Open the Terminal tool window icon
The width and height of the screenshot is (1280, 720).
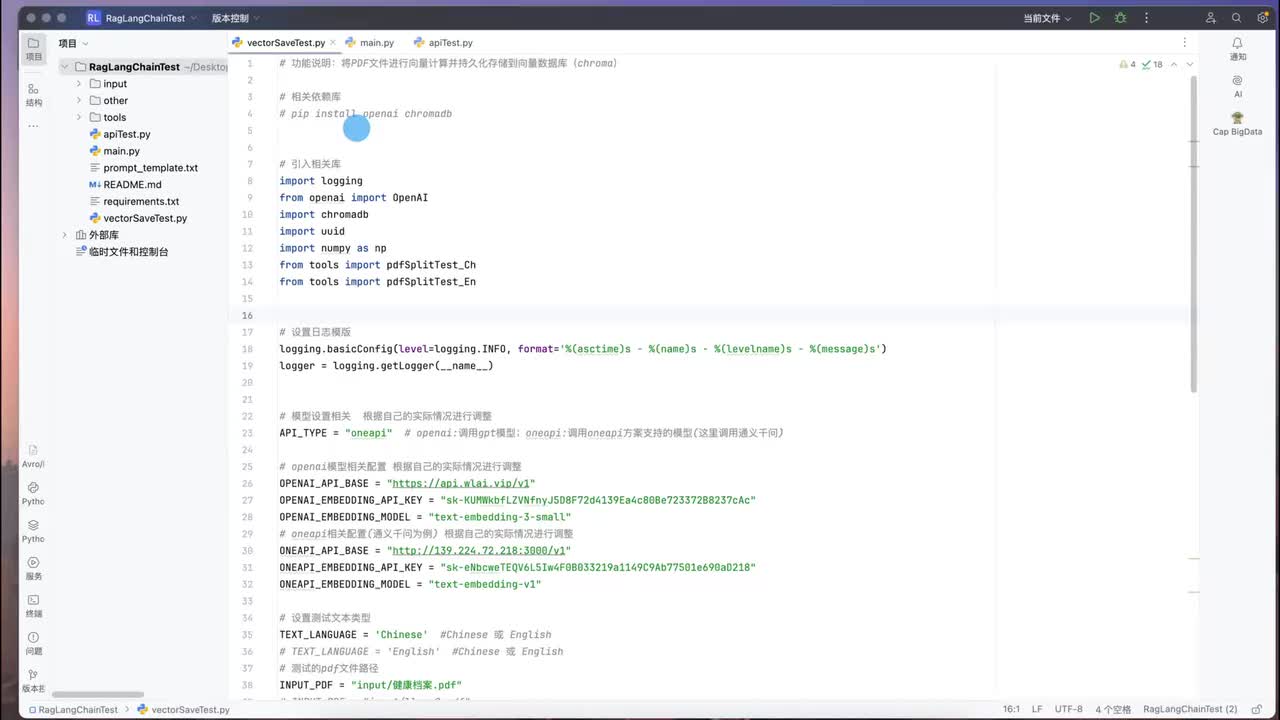pyautogui.click(x=34, y=605)
